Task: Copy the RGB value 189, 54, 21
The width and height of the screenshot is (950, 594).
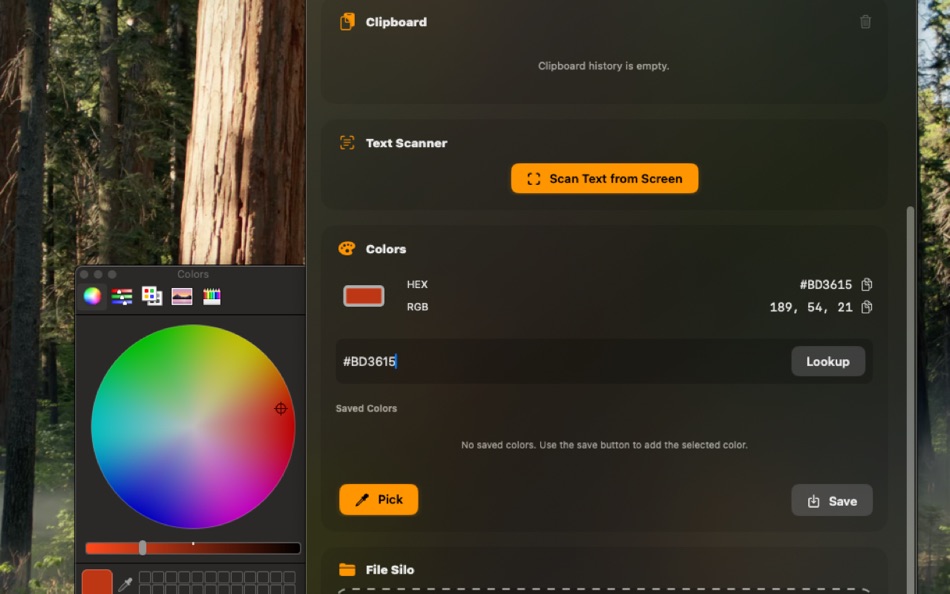Action: click(x=866, y=307)
